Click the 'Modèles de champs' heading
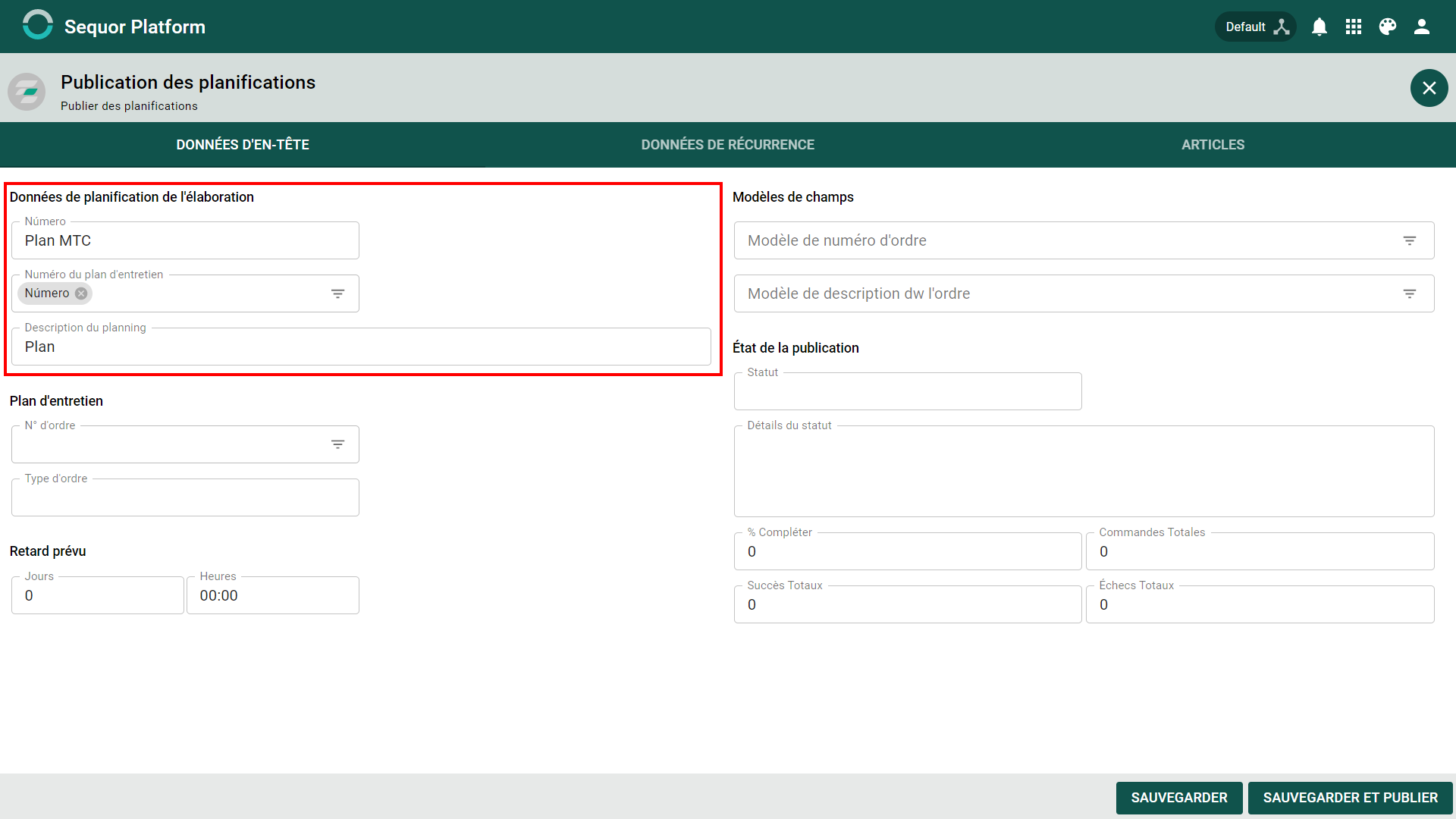 [x=793, y=197]
